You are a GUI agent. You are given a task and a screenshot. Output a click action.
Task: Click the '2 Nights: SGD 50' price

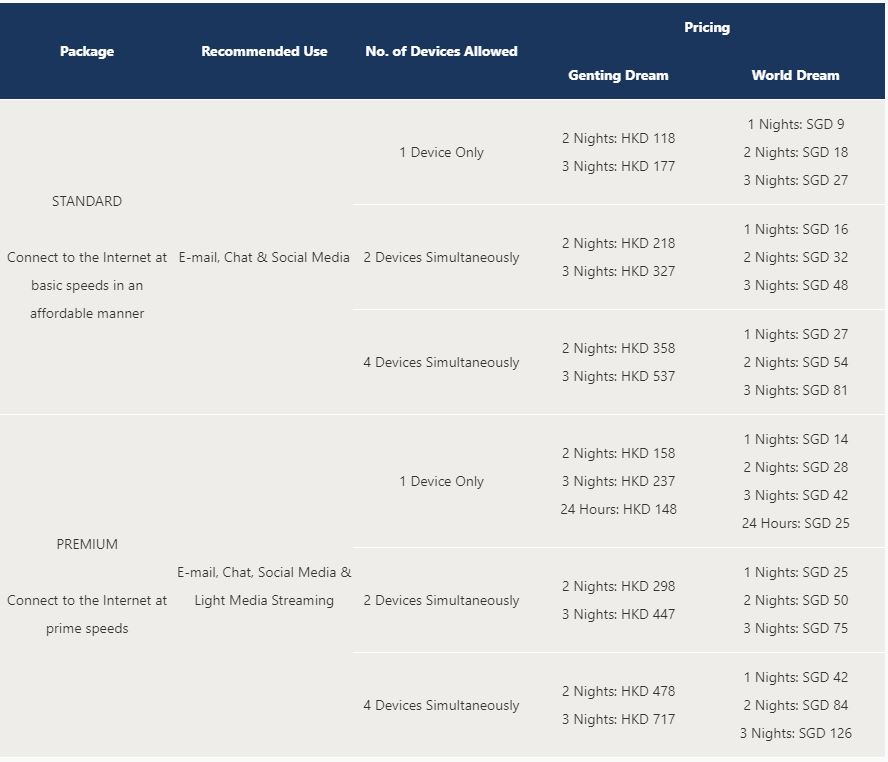(796, 600)
